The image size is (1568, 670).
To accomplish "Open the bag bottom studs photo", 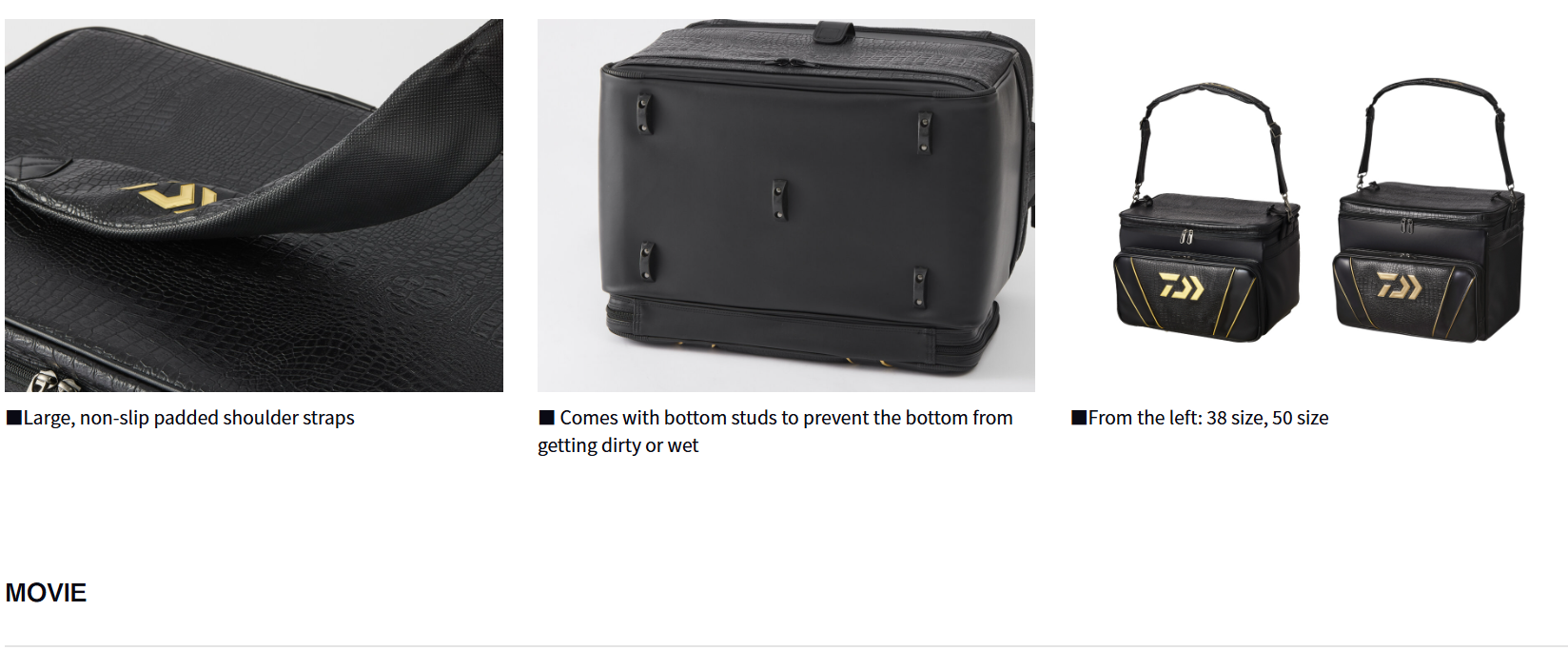I will (x=786, y=206).
